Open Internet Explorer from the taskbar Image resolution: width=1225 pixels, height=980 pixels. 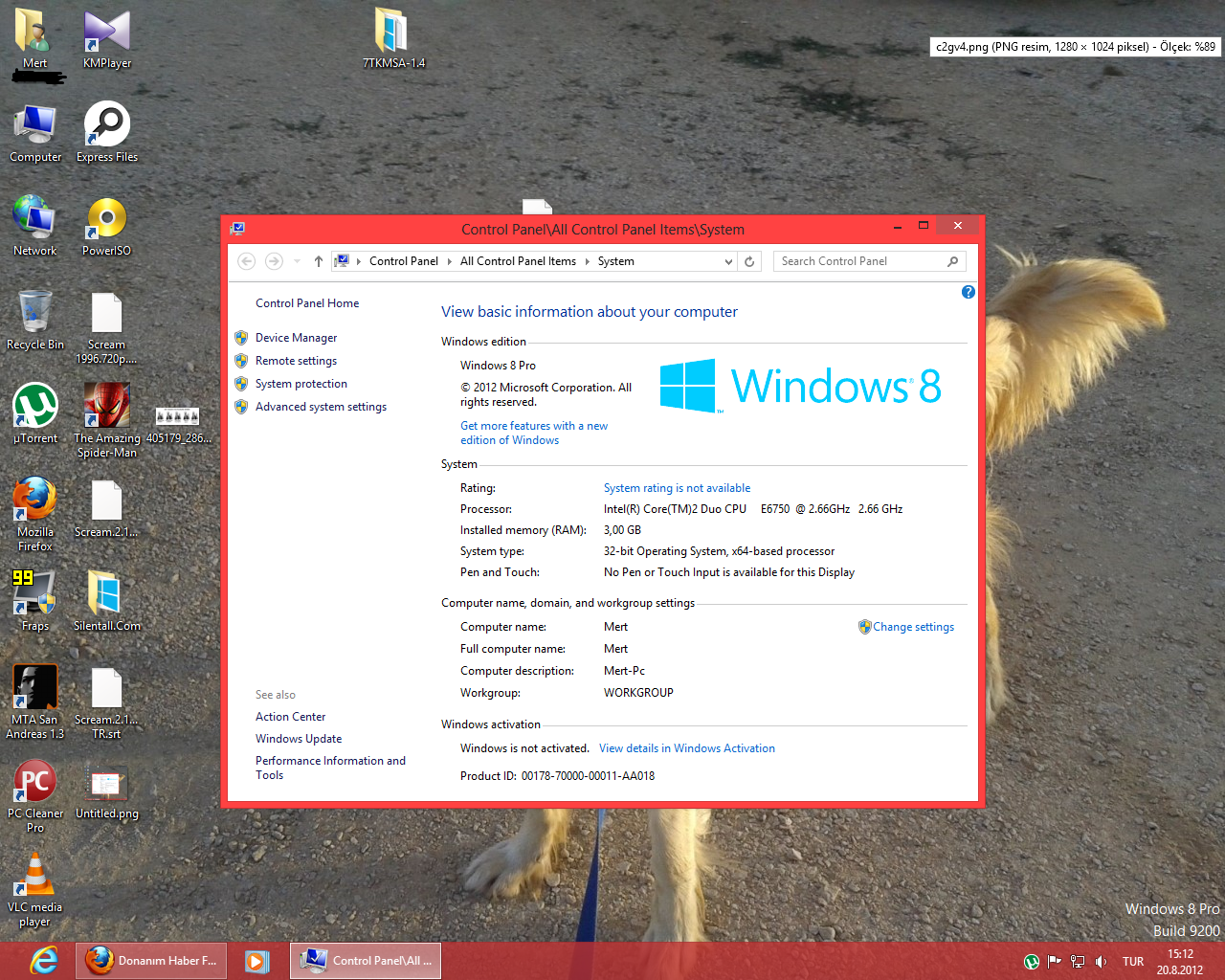(x=42, y=960)
